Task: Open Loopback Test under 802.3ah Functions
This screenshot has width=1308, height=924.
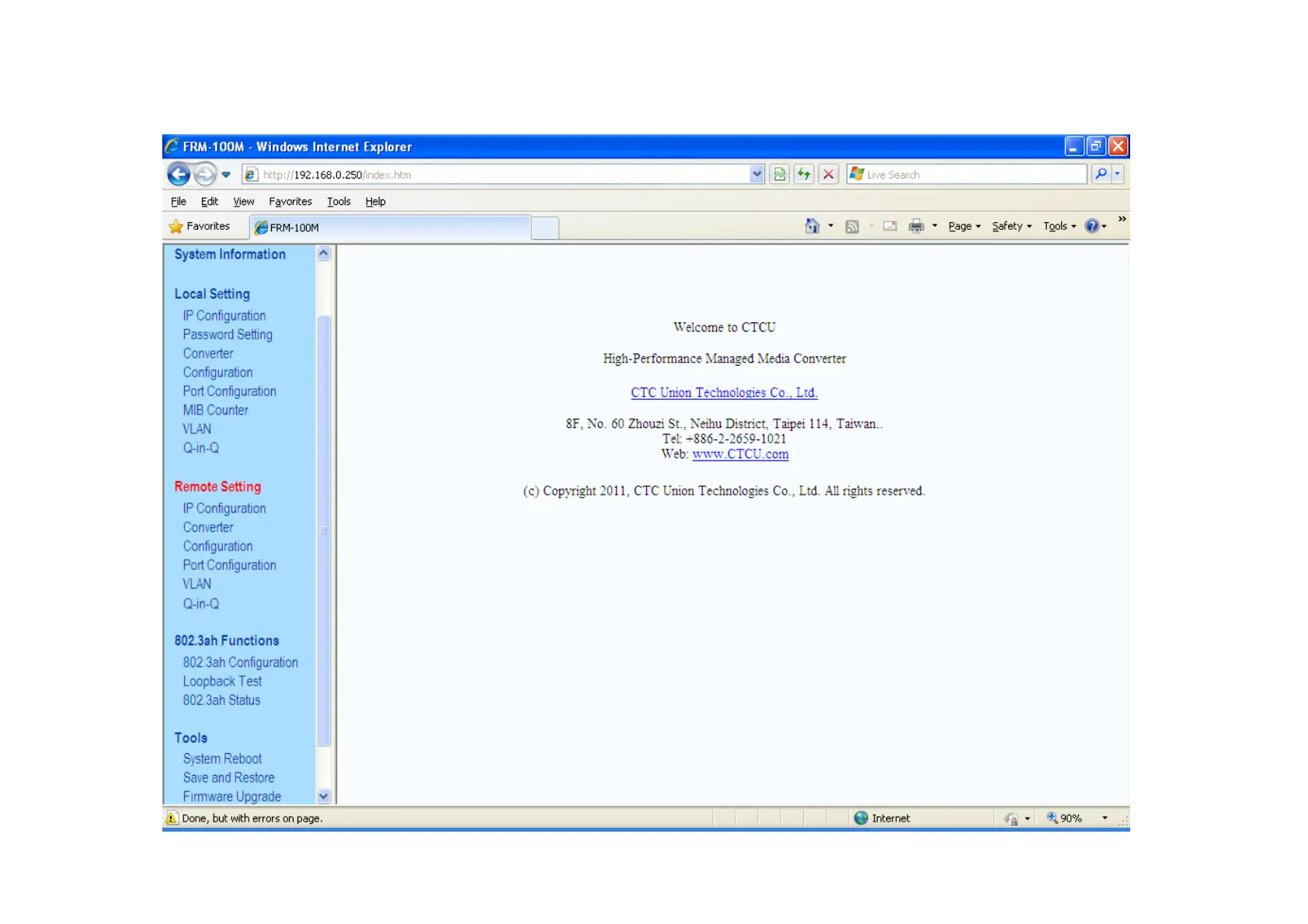Action: tap(222, 681)
